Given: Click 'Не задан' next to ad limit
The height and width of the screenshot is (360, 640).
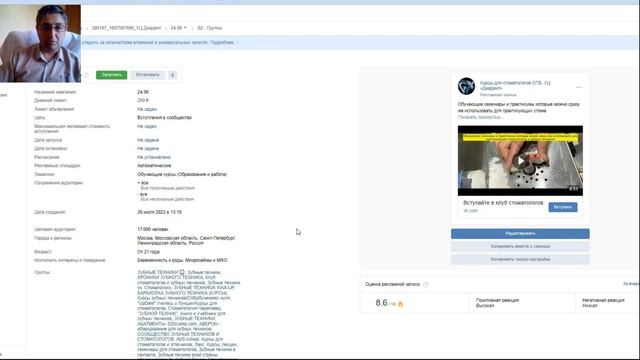Looking at the screenshot, I should (147, 109).
